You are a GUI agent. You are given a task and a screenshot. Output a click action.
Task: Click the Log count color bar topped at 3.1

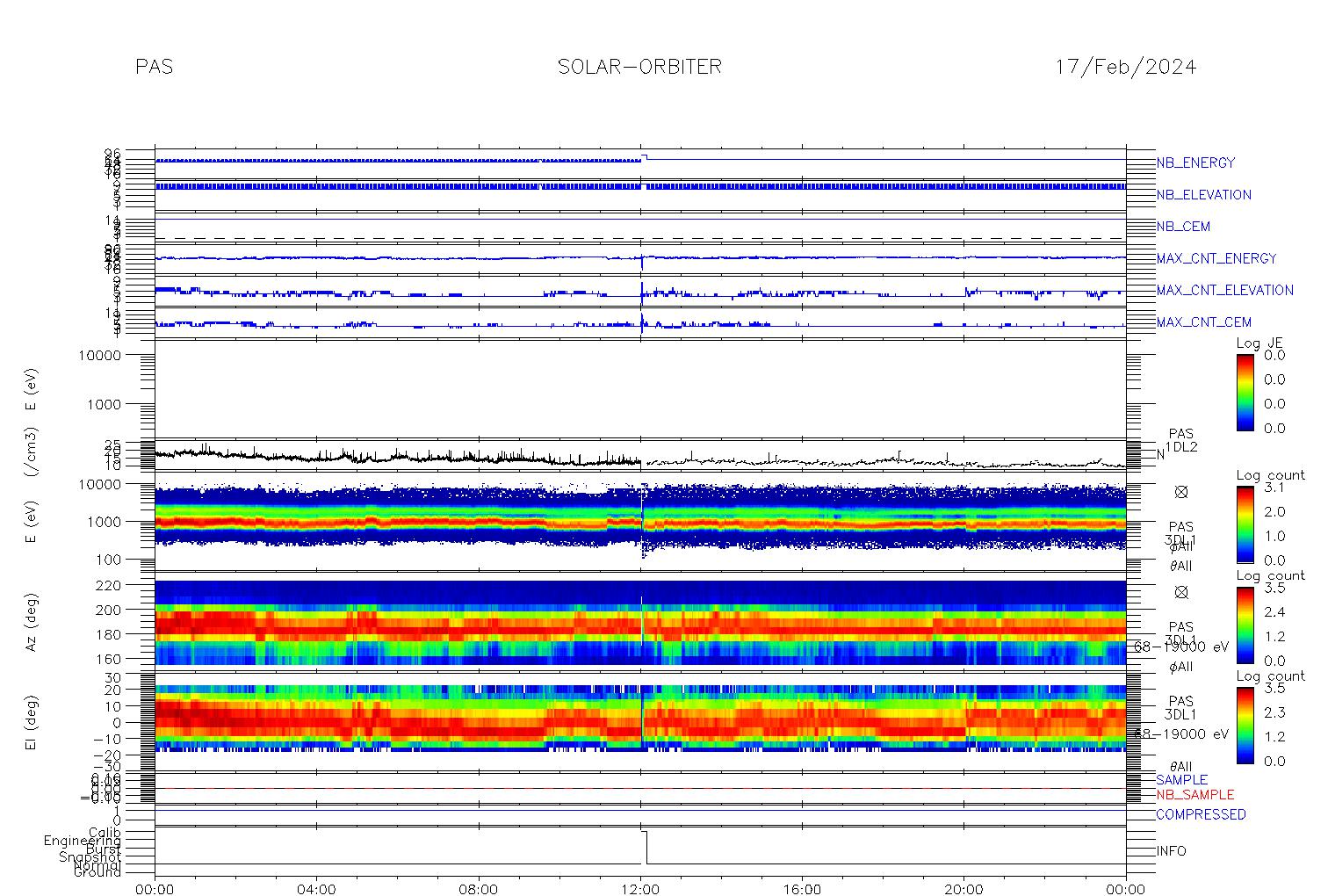1245,524
